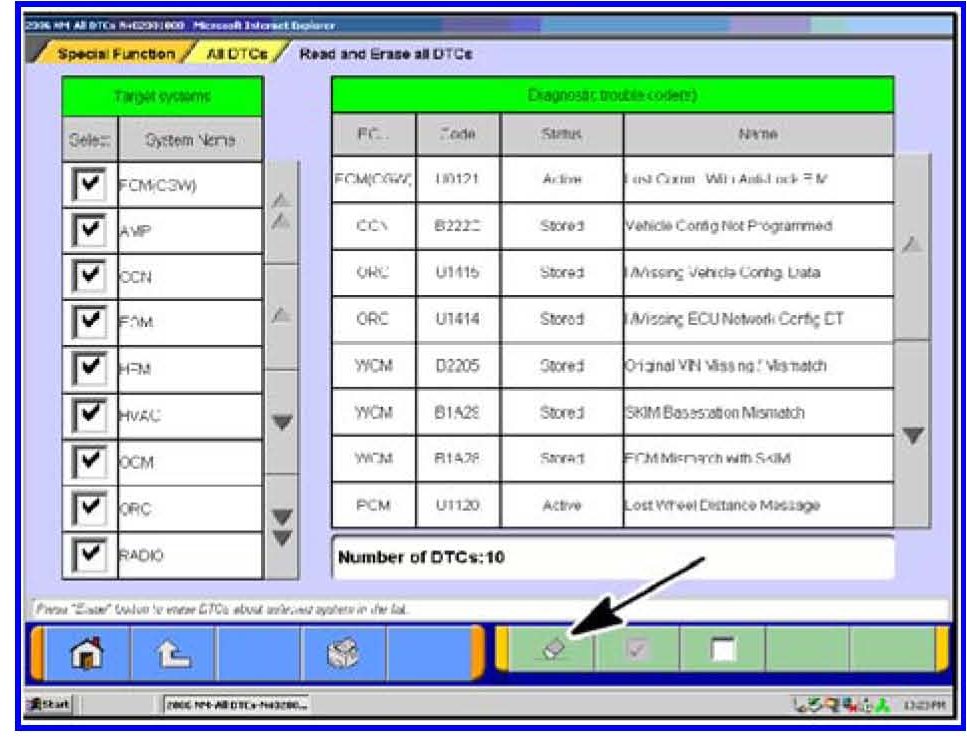
Task: Switch to the All DTCs tab
Action: [237, 53]
